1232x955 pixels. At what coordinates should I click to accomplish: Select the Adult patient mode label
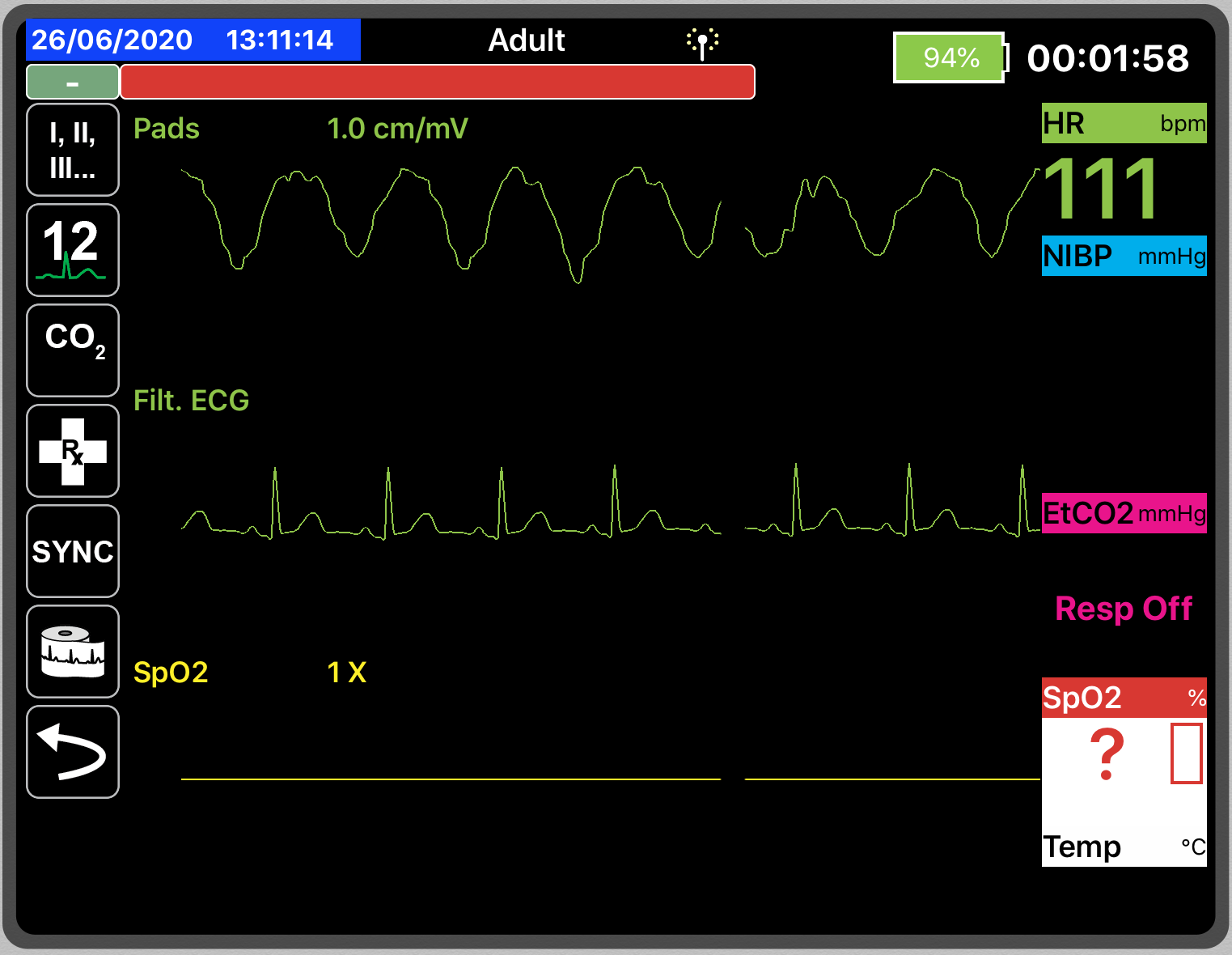click(x=526, y=40)
